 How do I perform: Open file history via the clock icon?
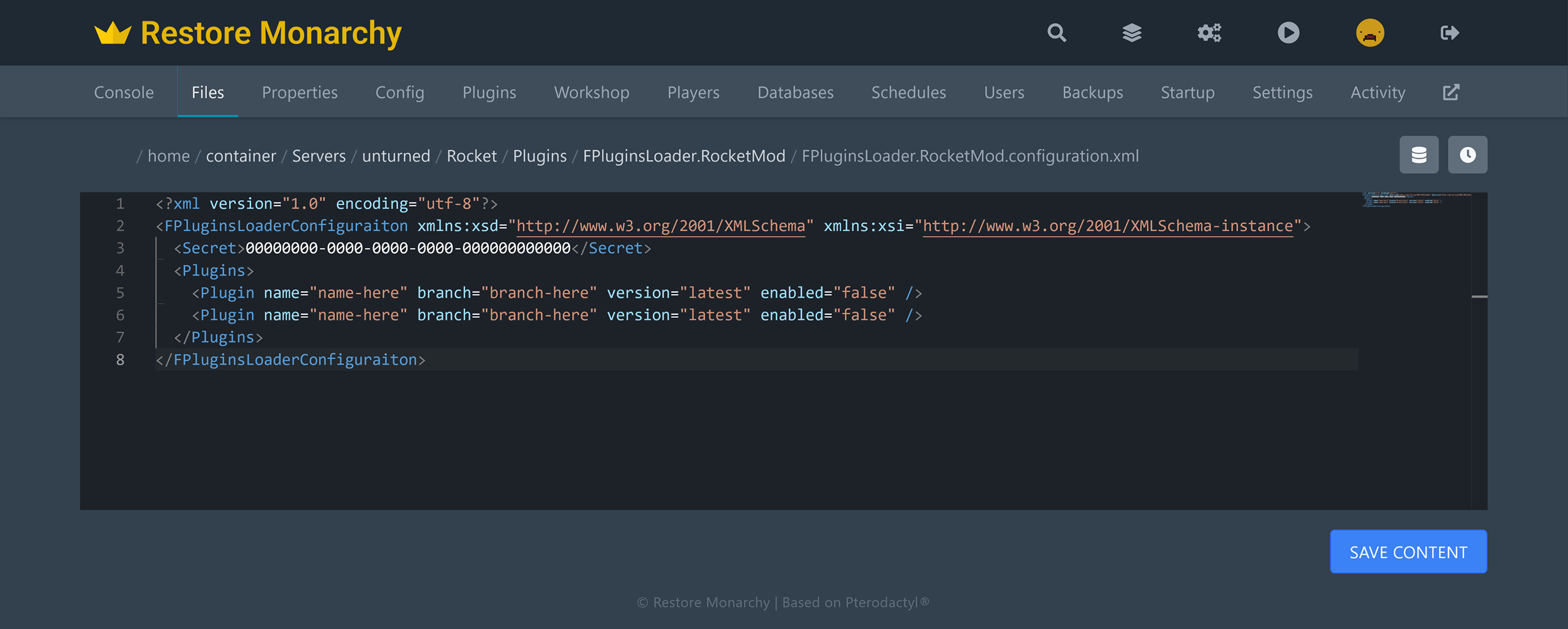1468,154
